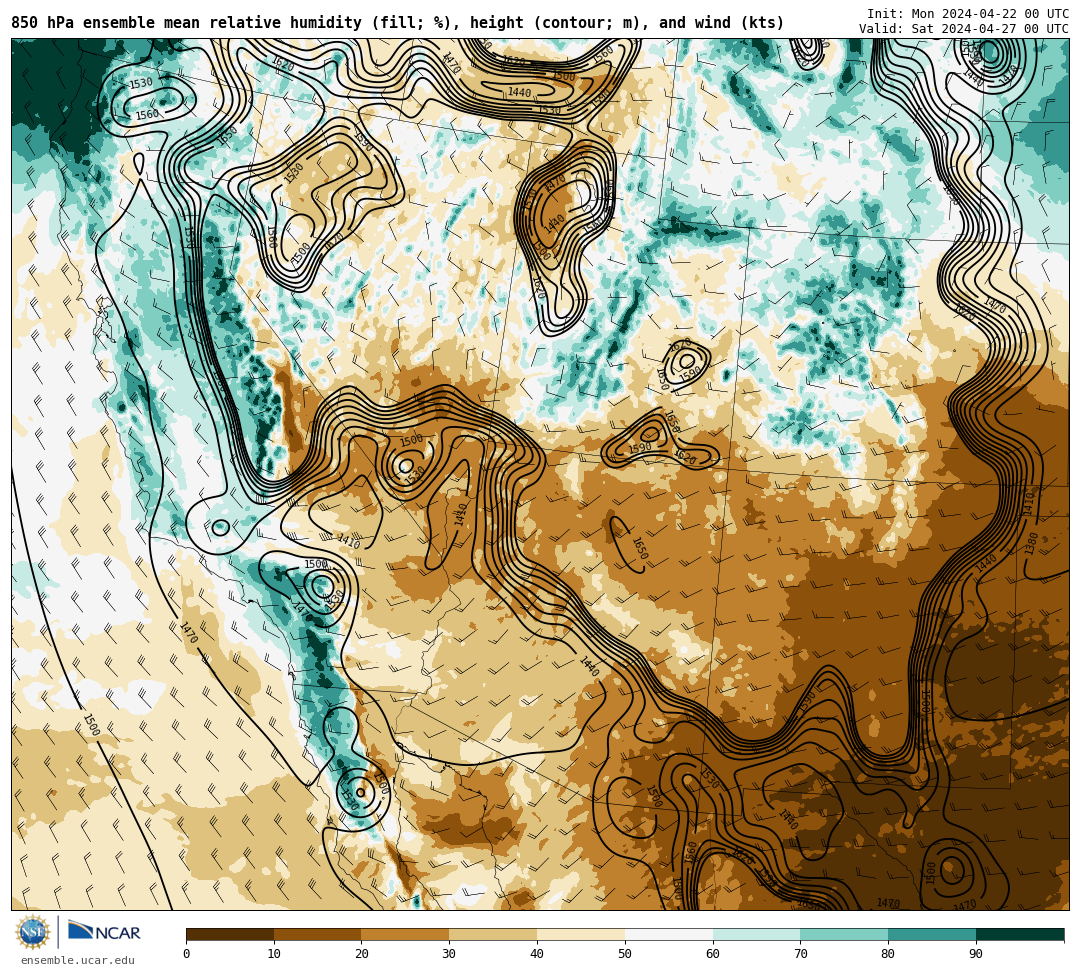The image size is (1080, 973).
Task: Click the 'Valid: Sat 2024-04-27 00 UTC' text
Action: tap(964, 28)
